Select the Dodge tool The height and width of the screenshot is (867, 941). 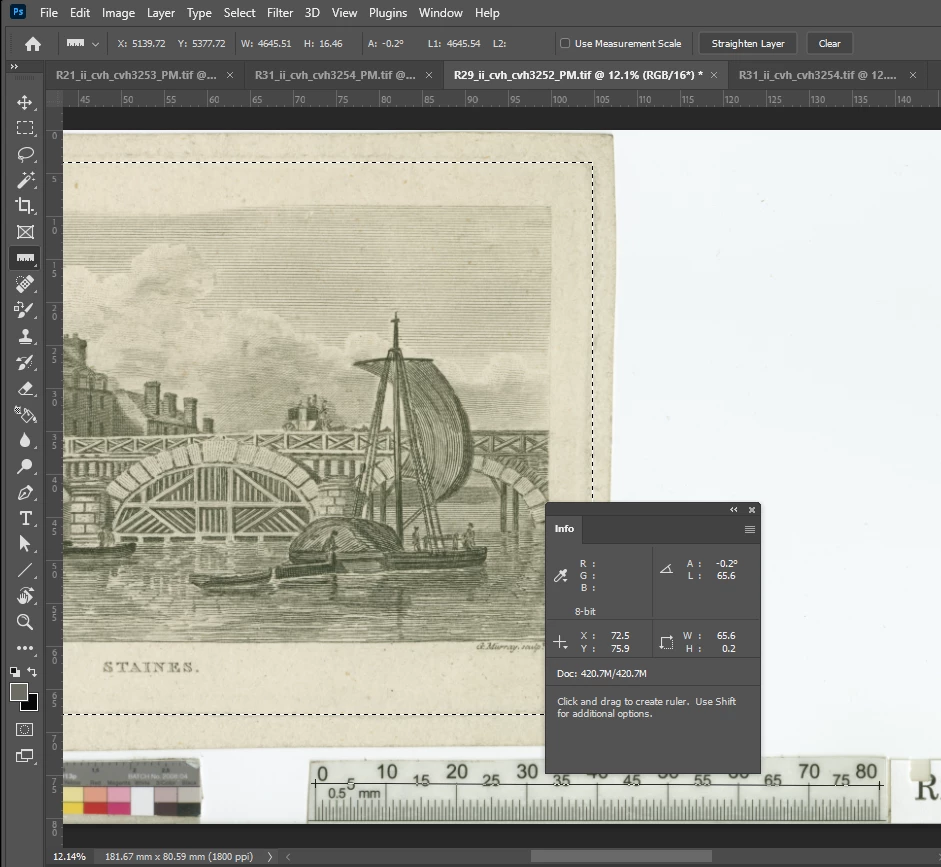click(25, 466)
